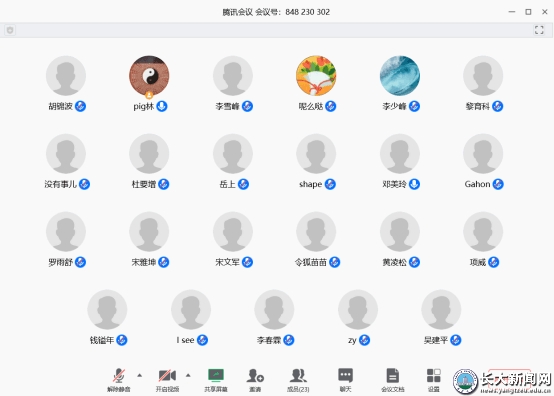Select participant name zy
Screen dimensions: 554x396
[352, 341]
